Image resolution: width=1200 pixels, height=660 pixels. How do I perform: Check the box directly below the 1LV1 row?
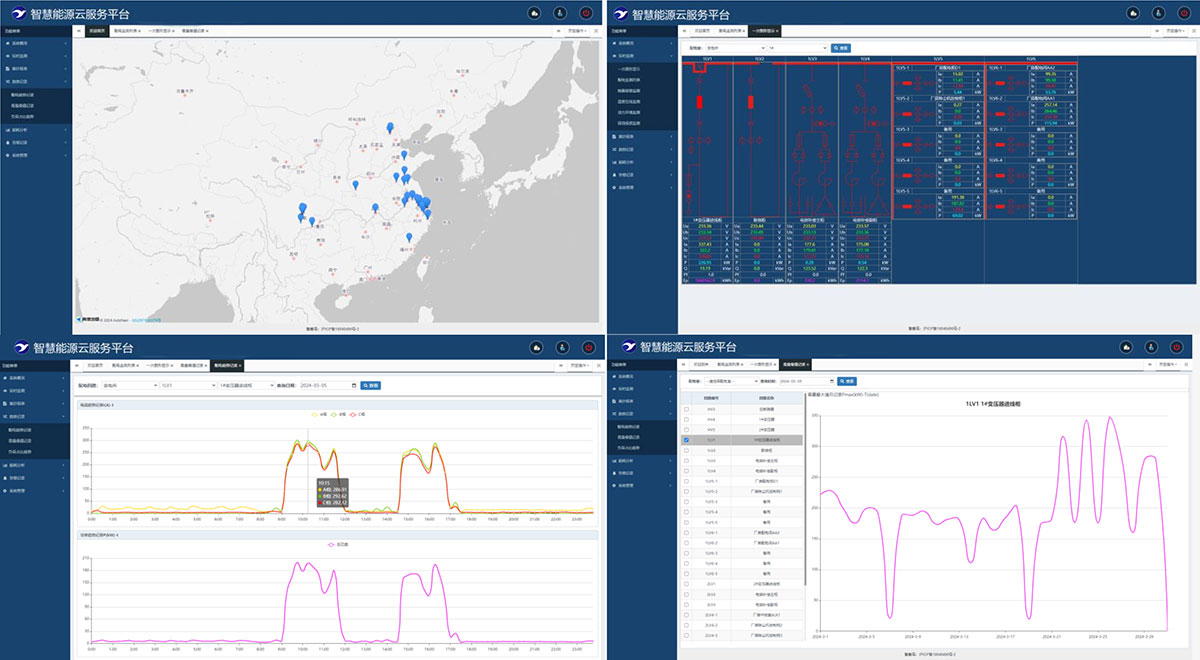686,450
